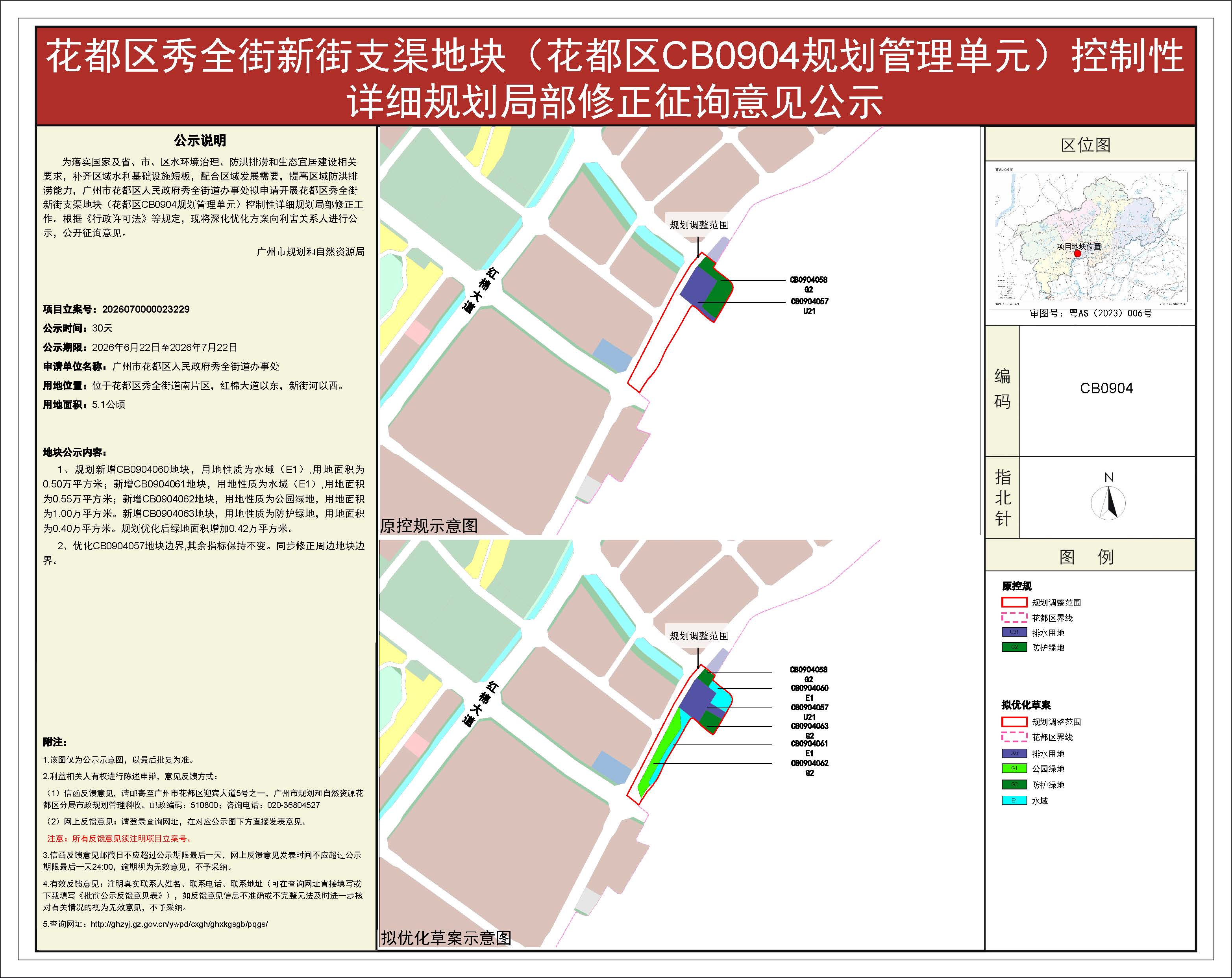
Task: Click 规划调整范围 callout in 拟优化草案 map
Action: (699, 635)
